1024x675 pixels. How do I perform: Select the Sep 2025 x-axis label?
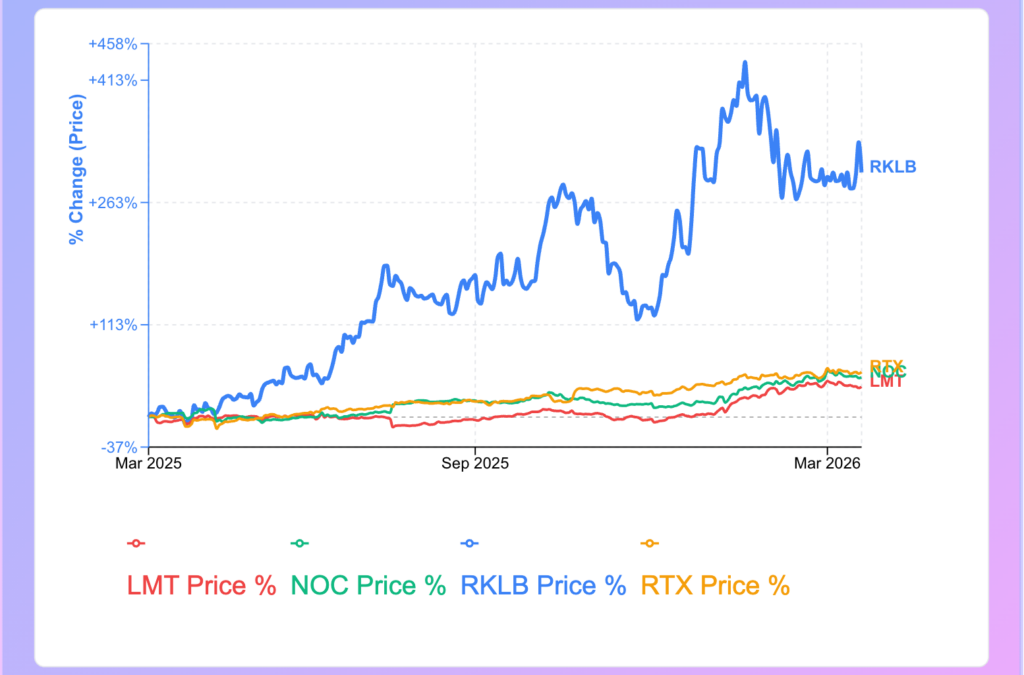[x=475, y=464]
